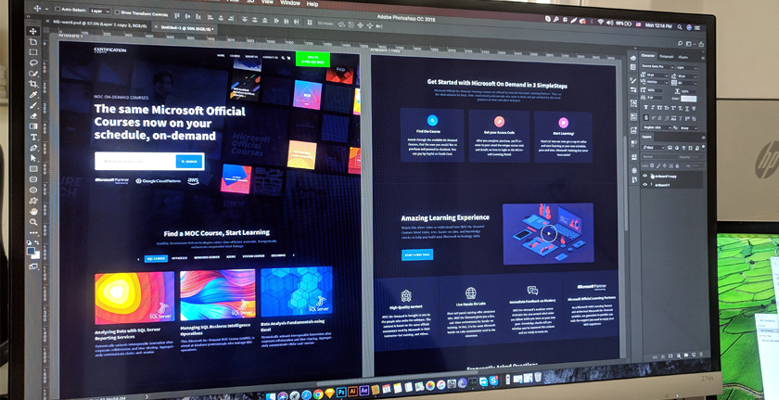Image resolution: width=779 pixels, height=400 pixels.
Task: Select the Zoom tool
Action: coord(34,222)
